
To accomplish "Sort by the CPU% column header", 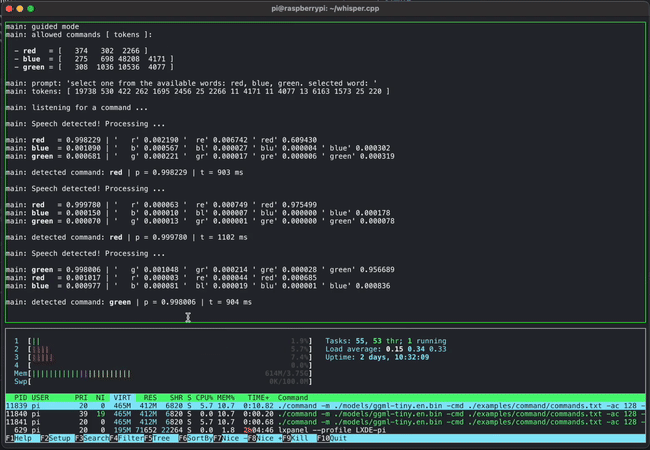I will pyautogui.click(x=203, y=397).
